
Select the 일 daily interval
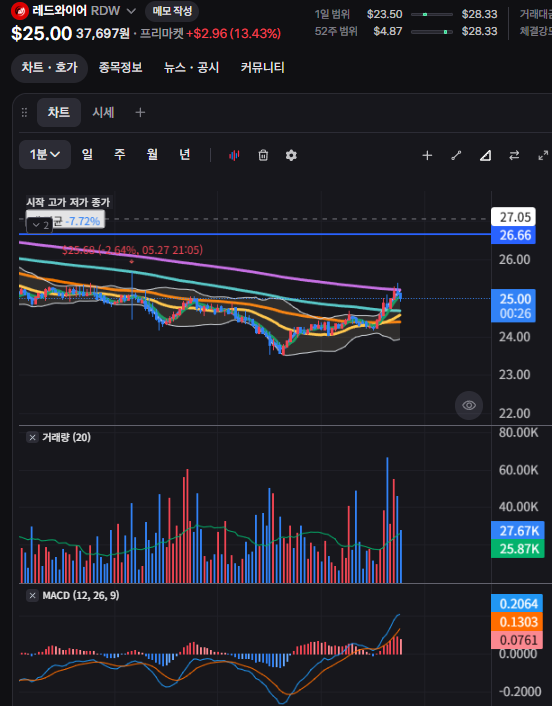[x=87, y=155]
